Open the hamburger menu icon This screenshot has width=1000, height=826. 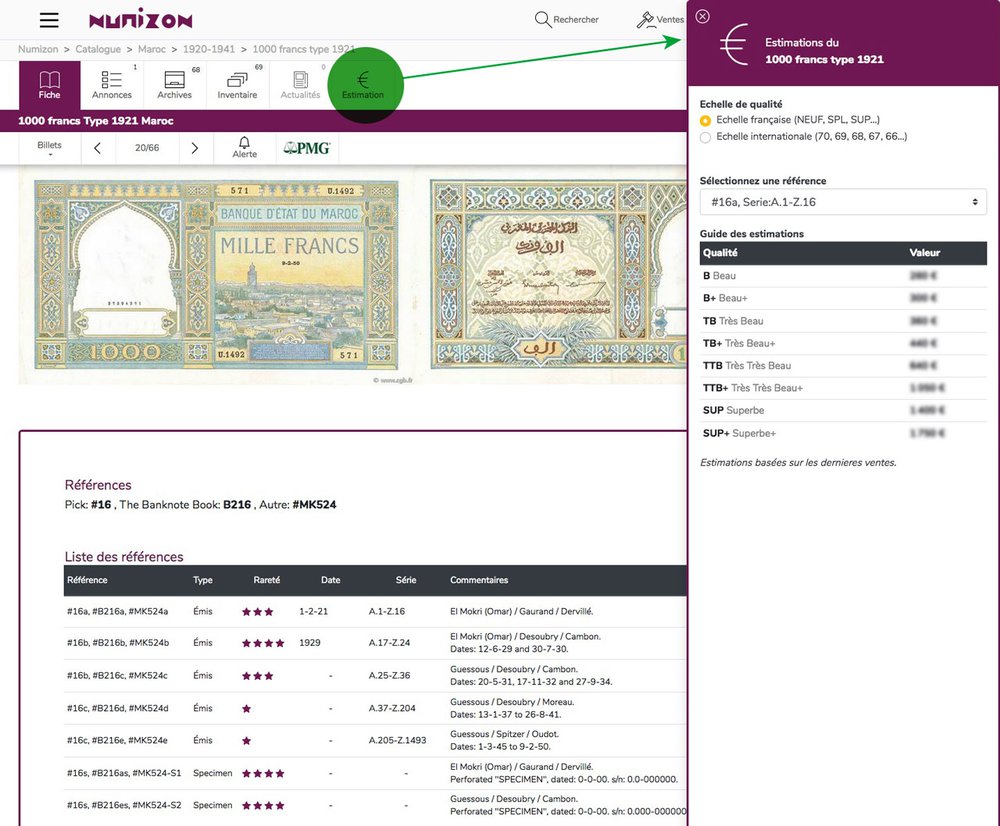pyautogui.click(x=49, y=20)
